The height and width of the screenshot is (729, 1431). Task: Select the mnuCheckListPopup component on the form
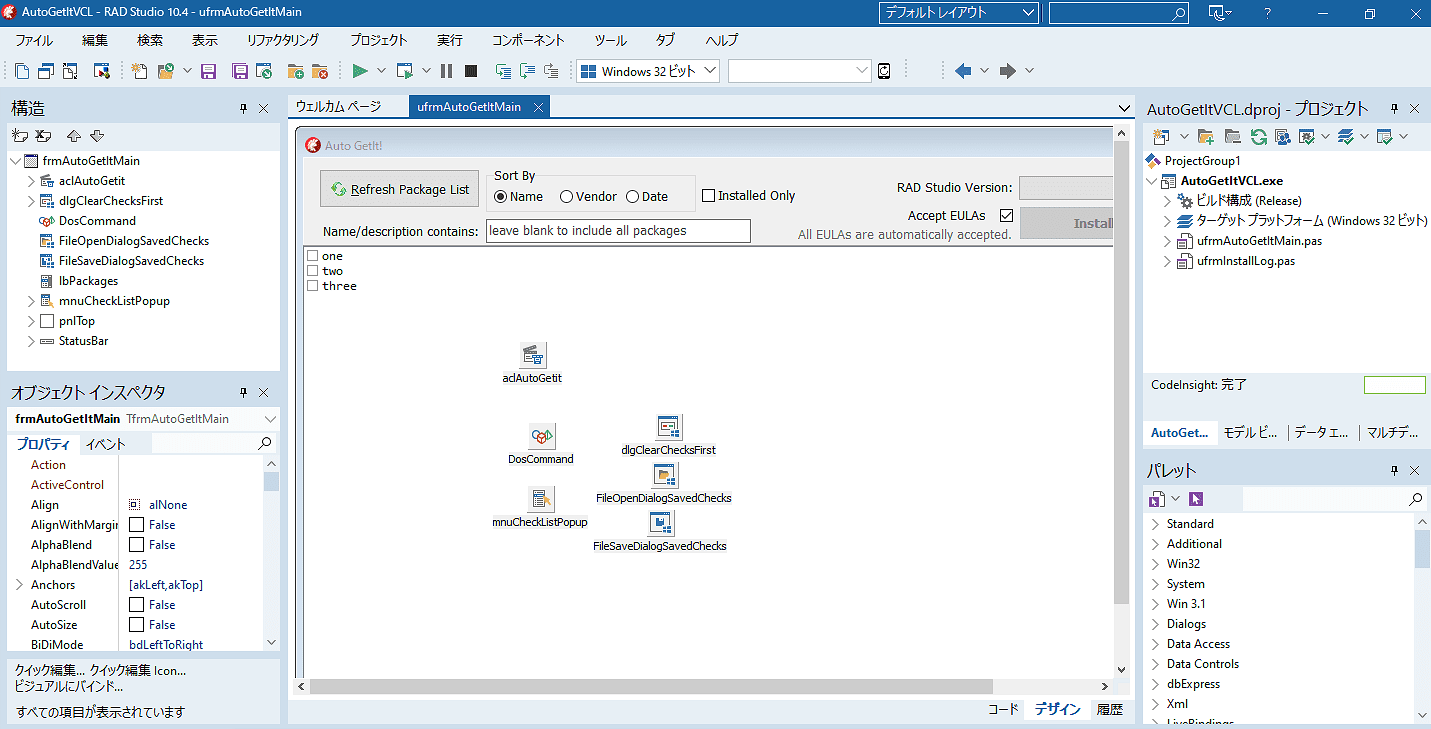(x=540, y=499)
